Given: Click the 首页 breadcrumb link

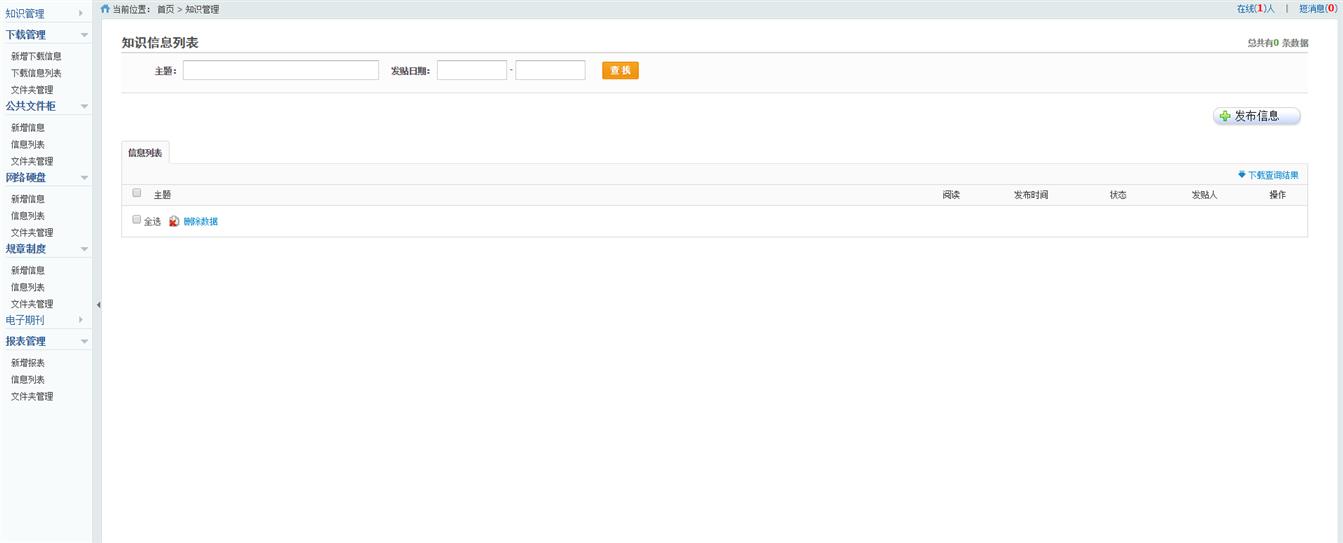Looking at the screenshot, I should (165, 9).
